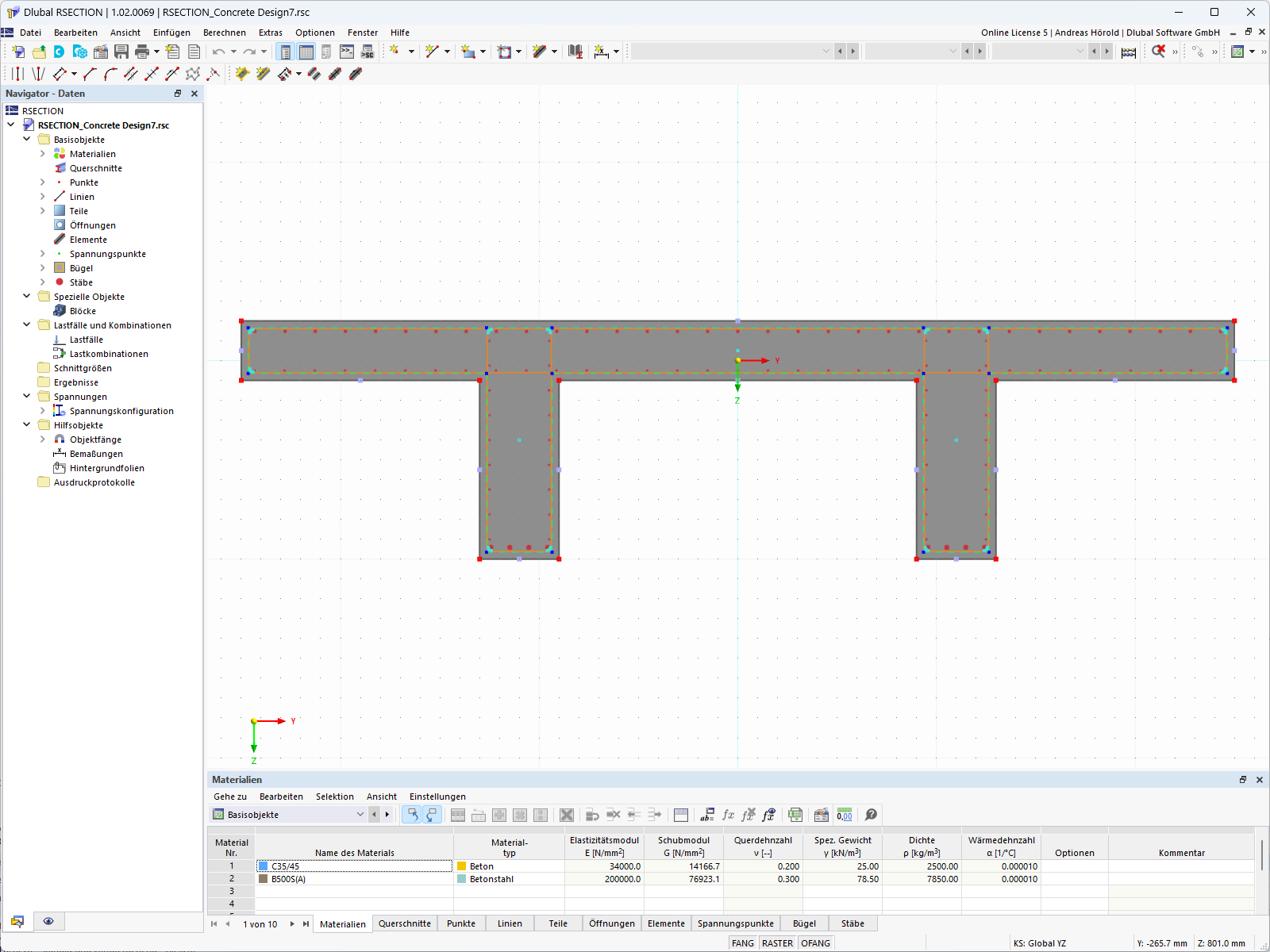Open the EDIT console (>SC icon)
This screenshot has width=1270, height=952.
click(368, 52)
